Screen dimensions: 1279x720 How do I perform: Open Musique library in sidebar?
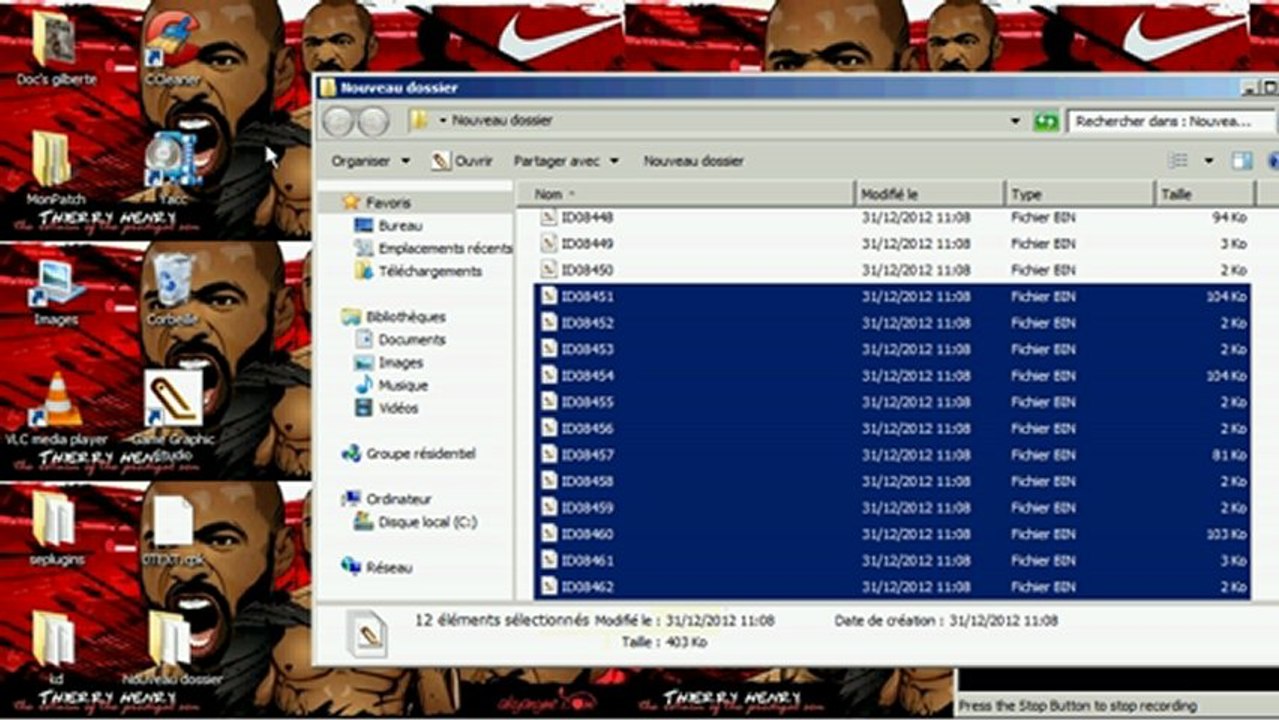(391, 385)
